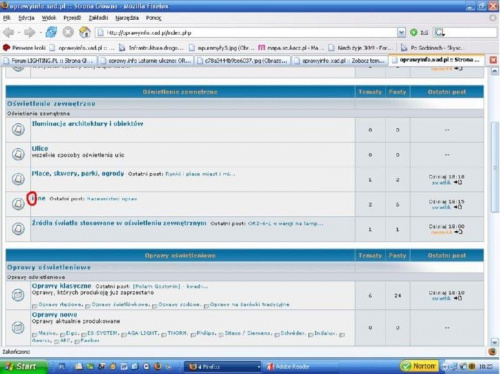Open the Plik menu
The width and height of the screenshot is (500, 374).
tap(7, 18)
